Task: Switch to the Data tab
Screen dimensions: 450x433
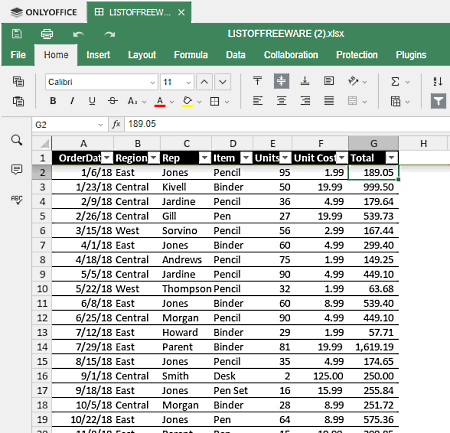Action: point(236,55)
